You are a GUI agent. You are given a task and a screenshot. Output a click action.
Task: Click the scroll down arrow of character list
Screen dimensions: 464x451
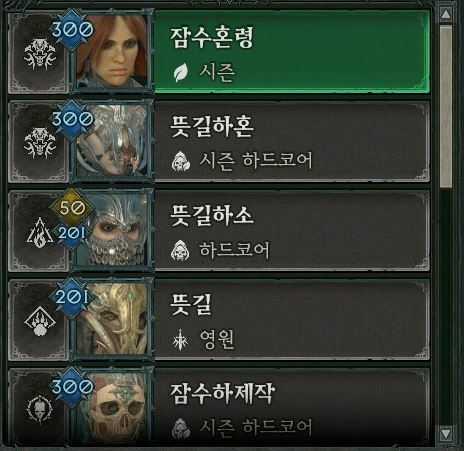click(x=446, y=433)
